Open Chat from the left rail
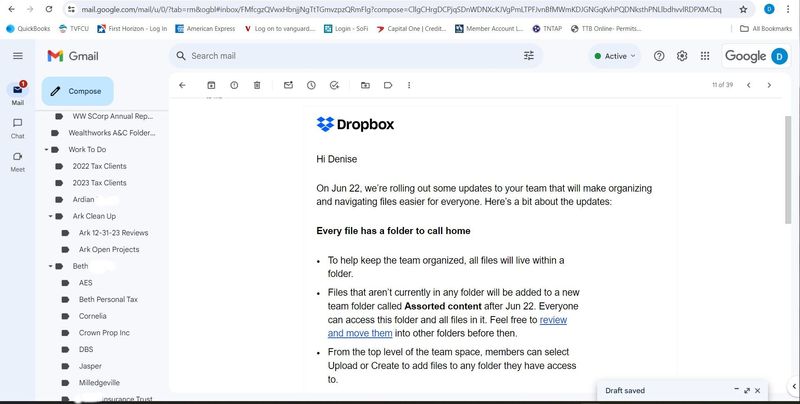Screen dimensions: 800x404 (x=18, y=128)
